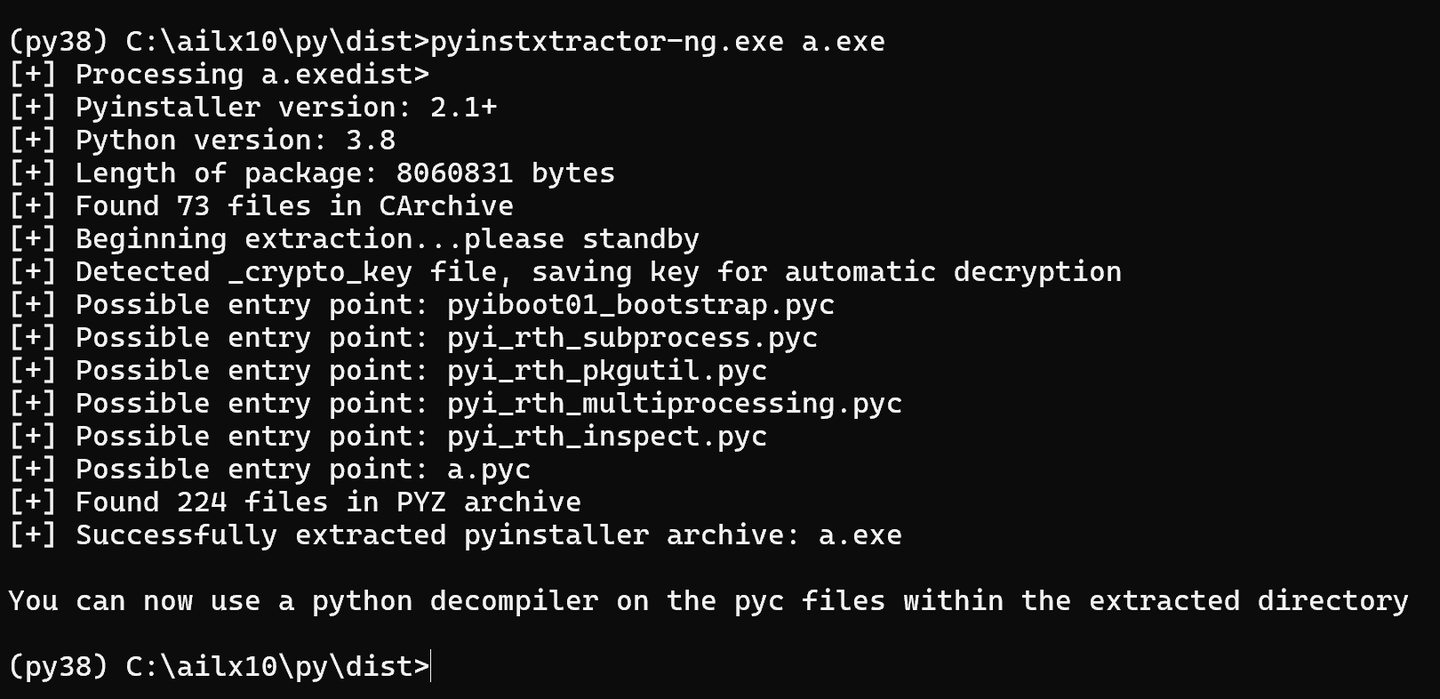
Task: Click the a.exe argument in the first command
Action: 843,42
